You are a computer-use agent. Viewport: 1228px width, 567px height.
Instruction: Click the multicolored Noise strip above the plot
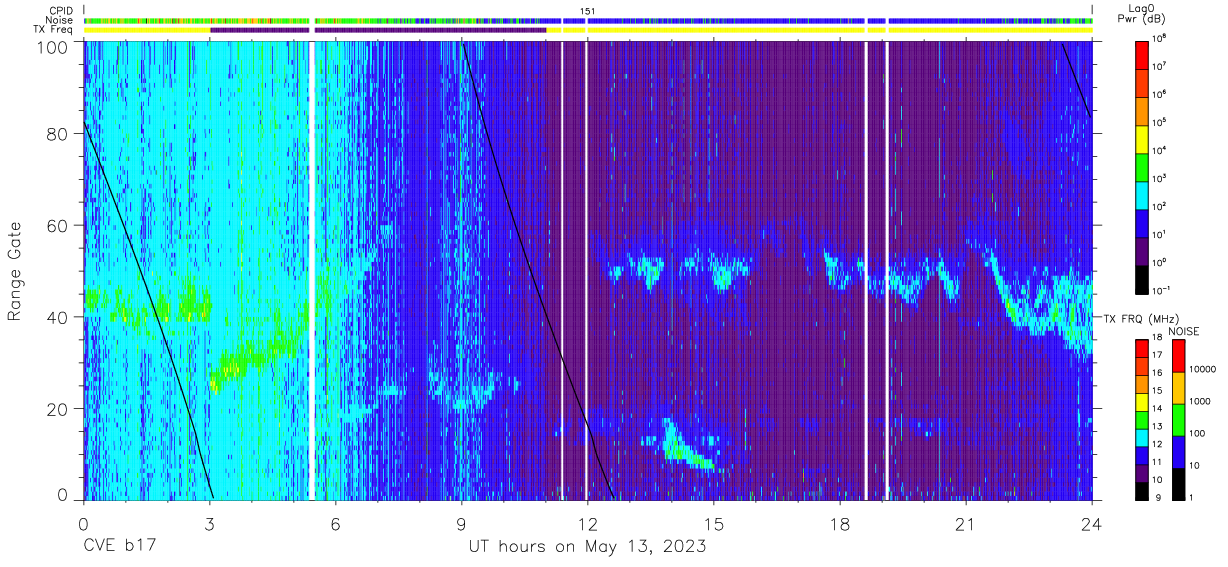588,20
